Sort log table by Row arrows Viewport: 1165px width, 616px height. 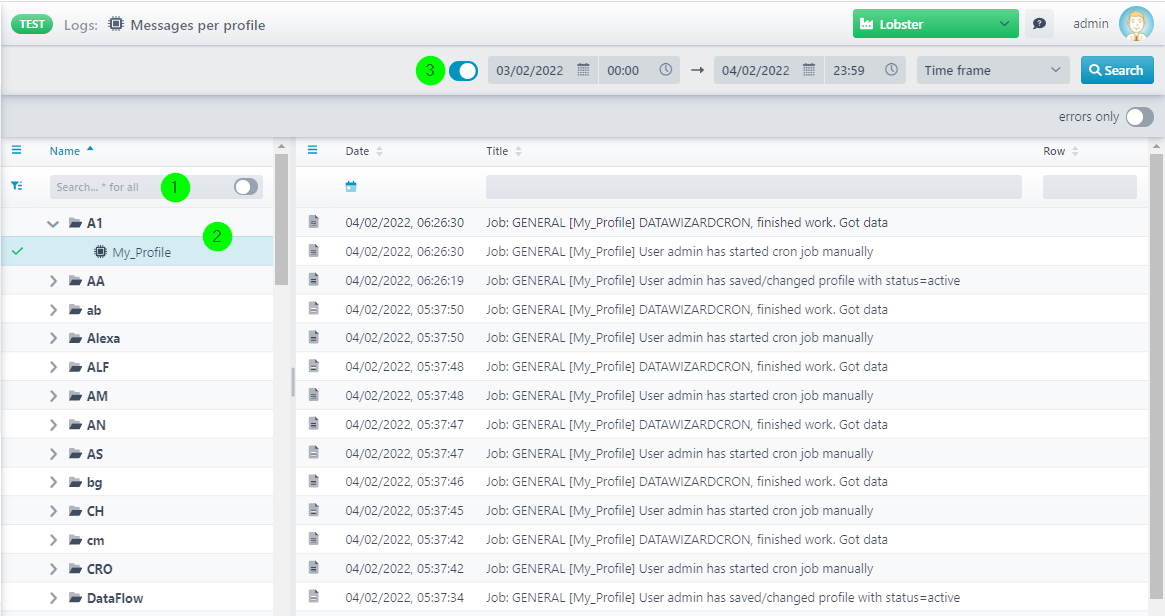pyautogui.click(x=1075, y=151)
